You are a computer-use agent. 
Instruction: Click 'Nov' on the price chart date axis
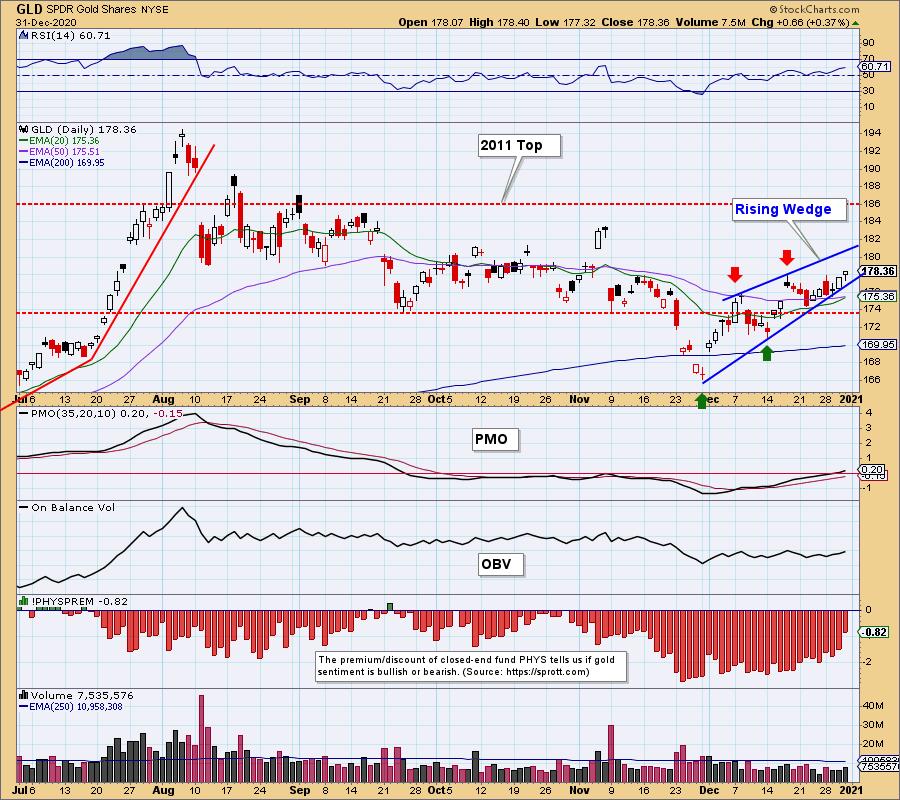point(580,399)
